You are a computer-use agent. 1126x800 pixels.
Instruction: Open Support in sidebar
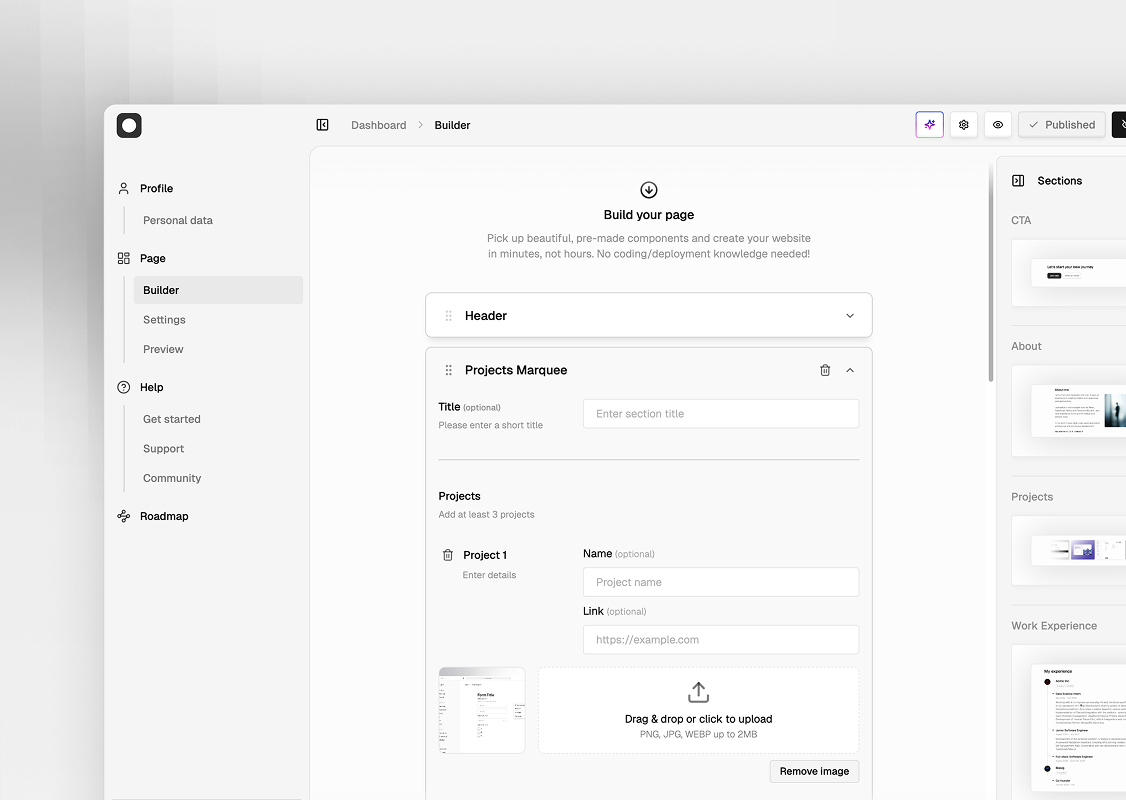coord(164,449)
